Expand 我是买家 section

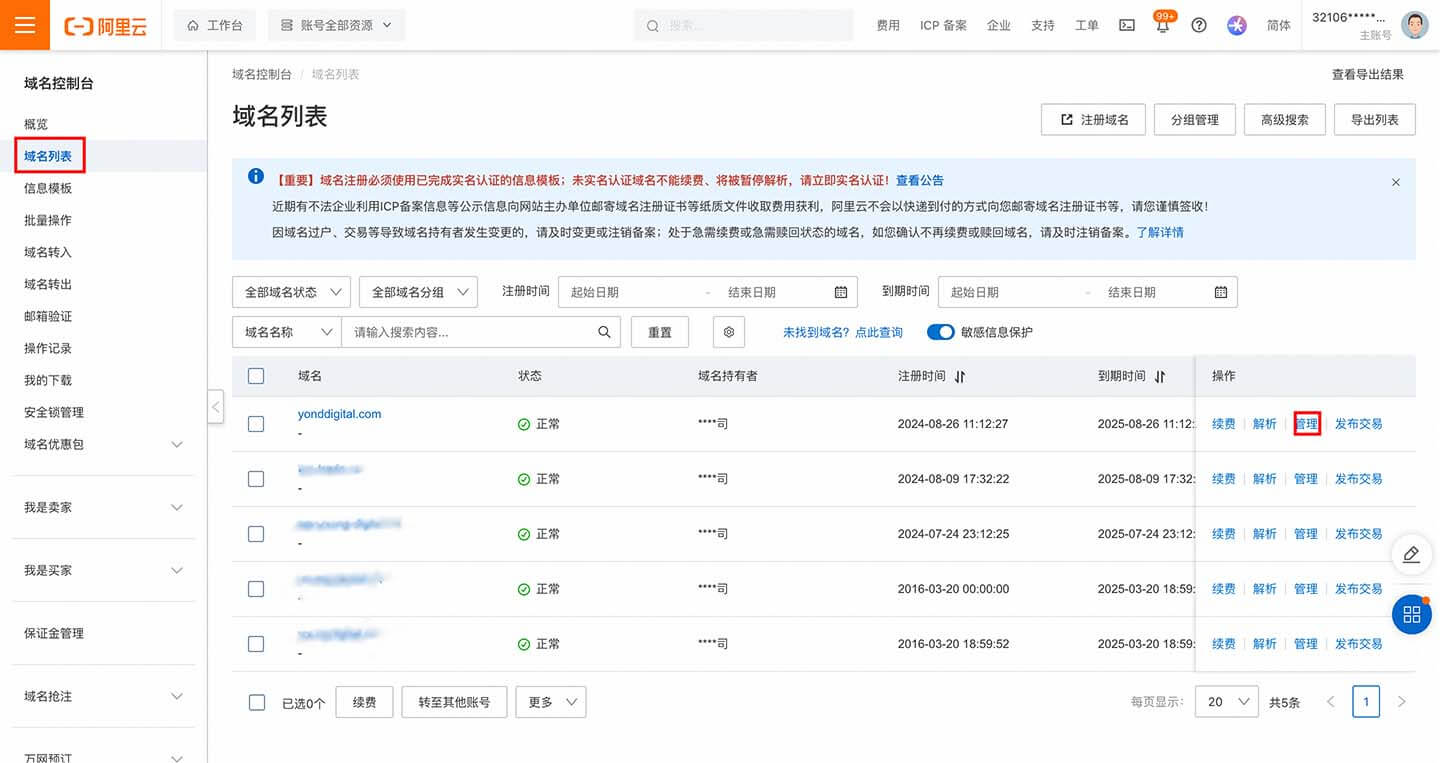point(103,570)
